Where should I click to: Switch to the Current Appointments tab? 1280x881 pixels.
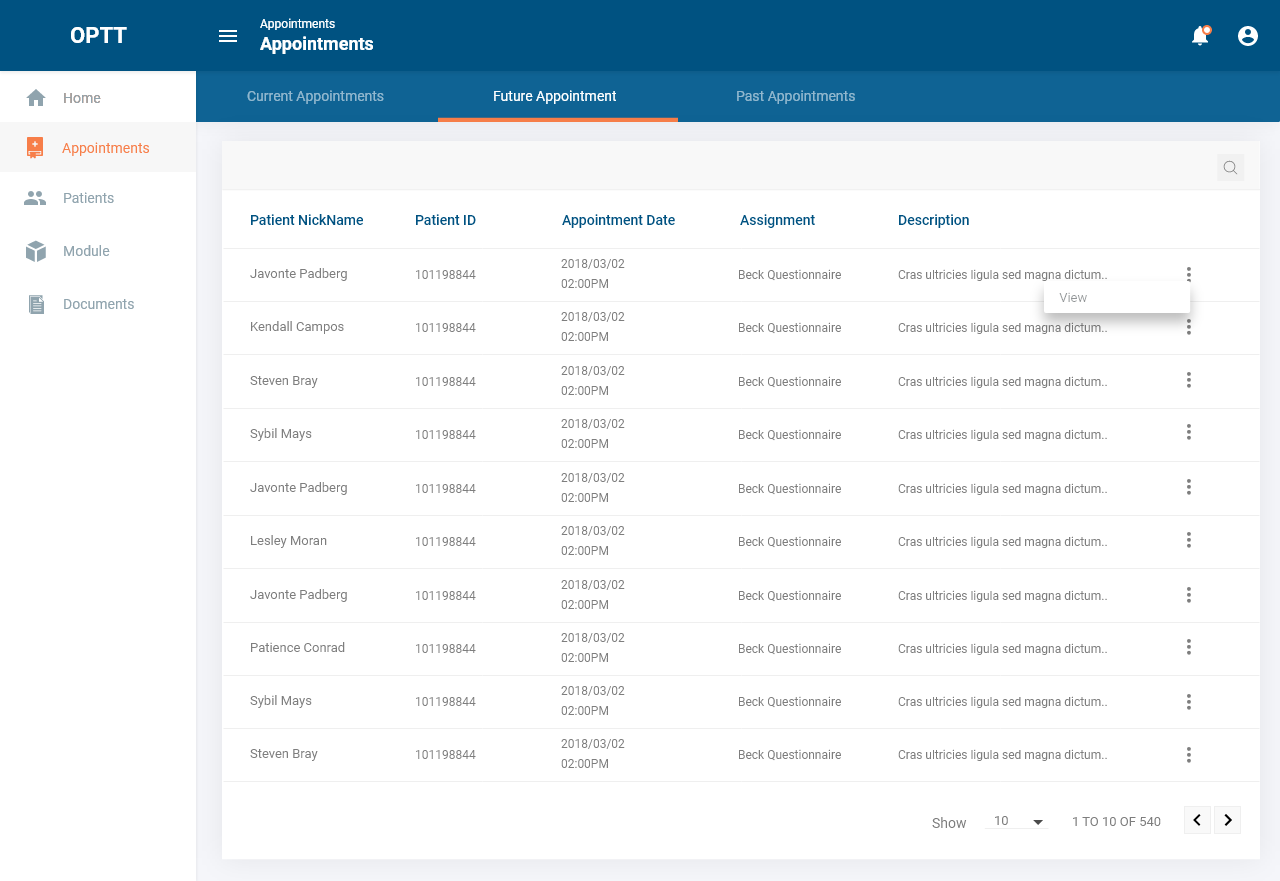tap(315, 96)
